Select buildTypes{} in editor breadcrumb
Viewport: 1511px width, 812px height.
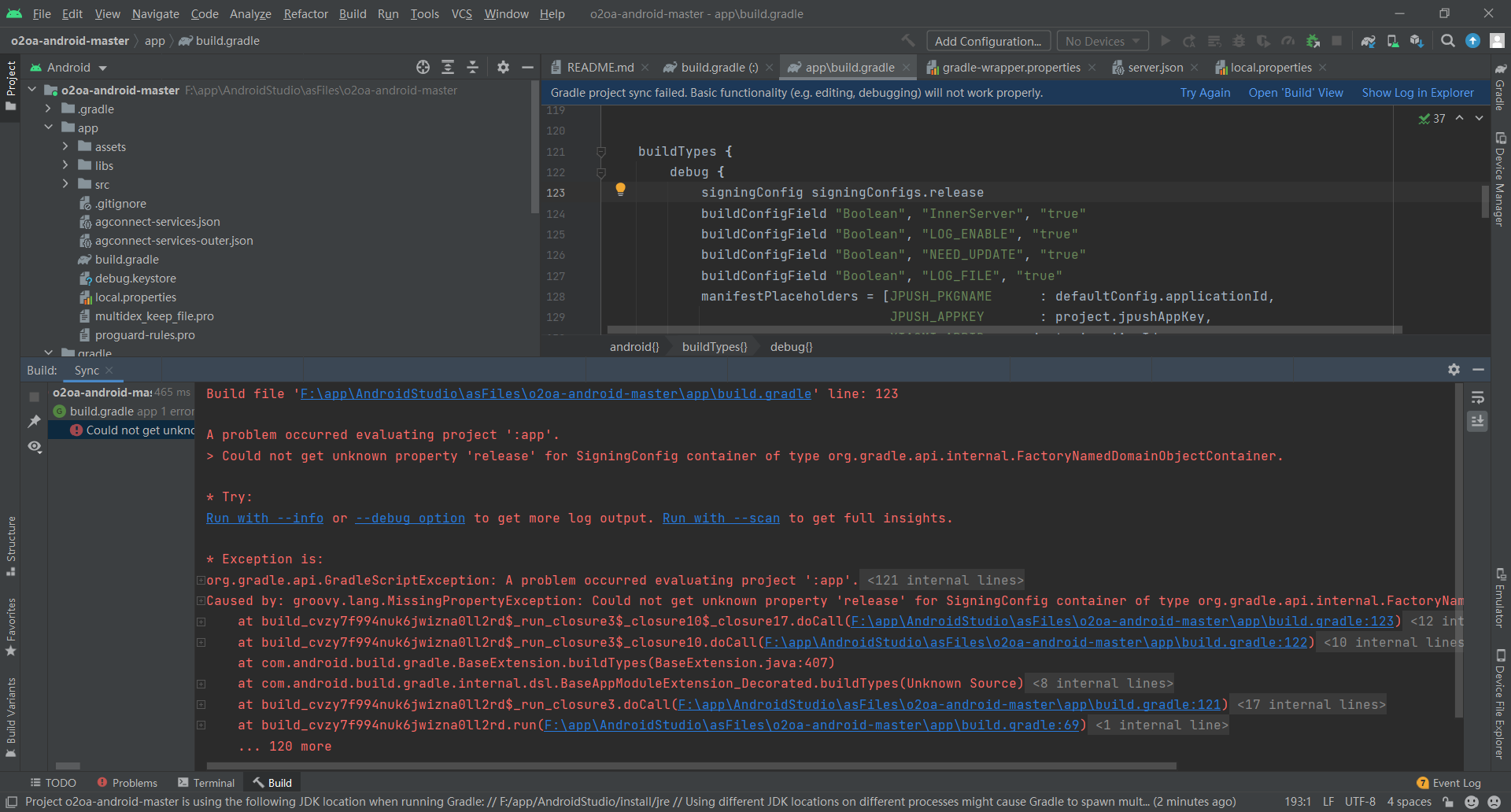pyautogui.click(x=714, y=347)
